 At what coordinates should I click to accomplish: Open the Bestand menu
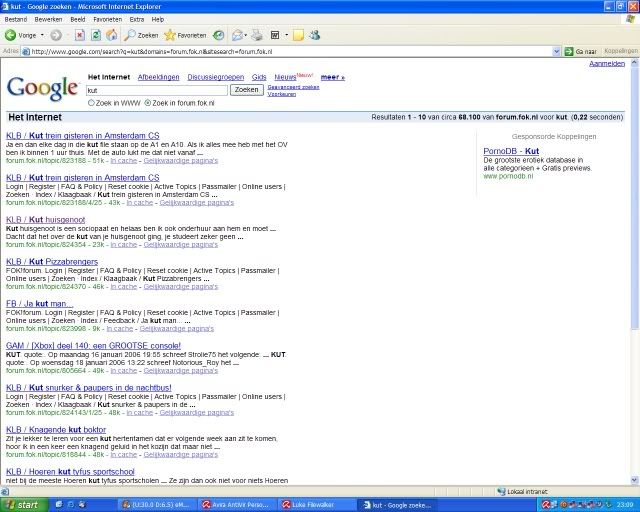pos(16,19)
